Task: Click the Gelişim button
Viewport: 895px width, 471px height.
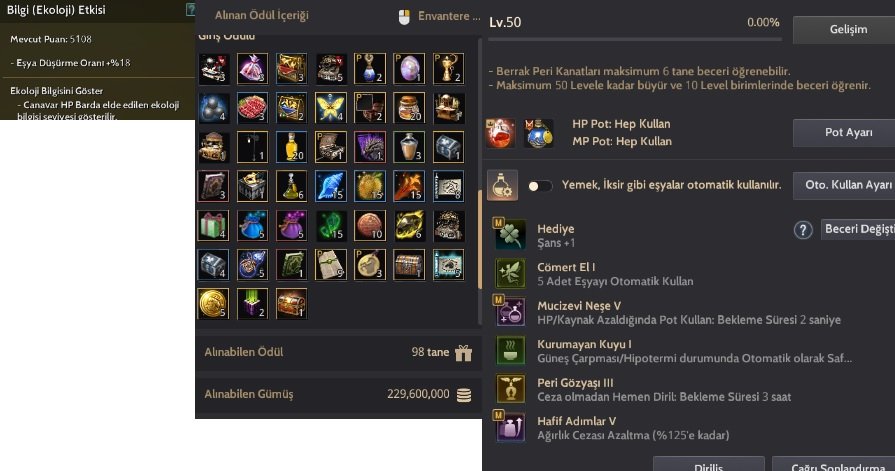Action: click(848, 29)
